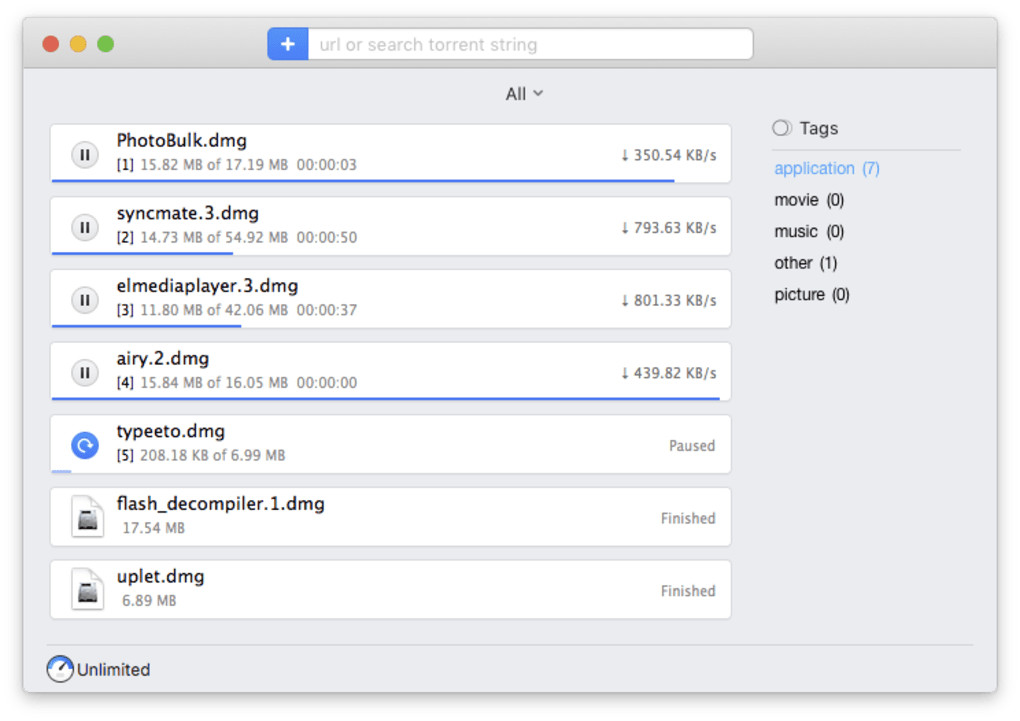
Task: Select the uplet.dmg file name
Action: (160, 577)
